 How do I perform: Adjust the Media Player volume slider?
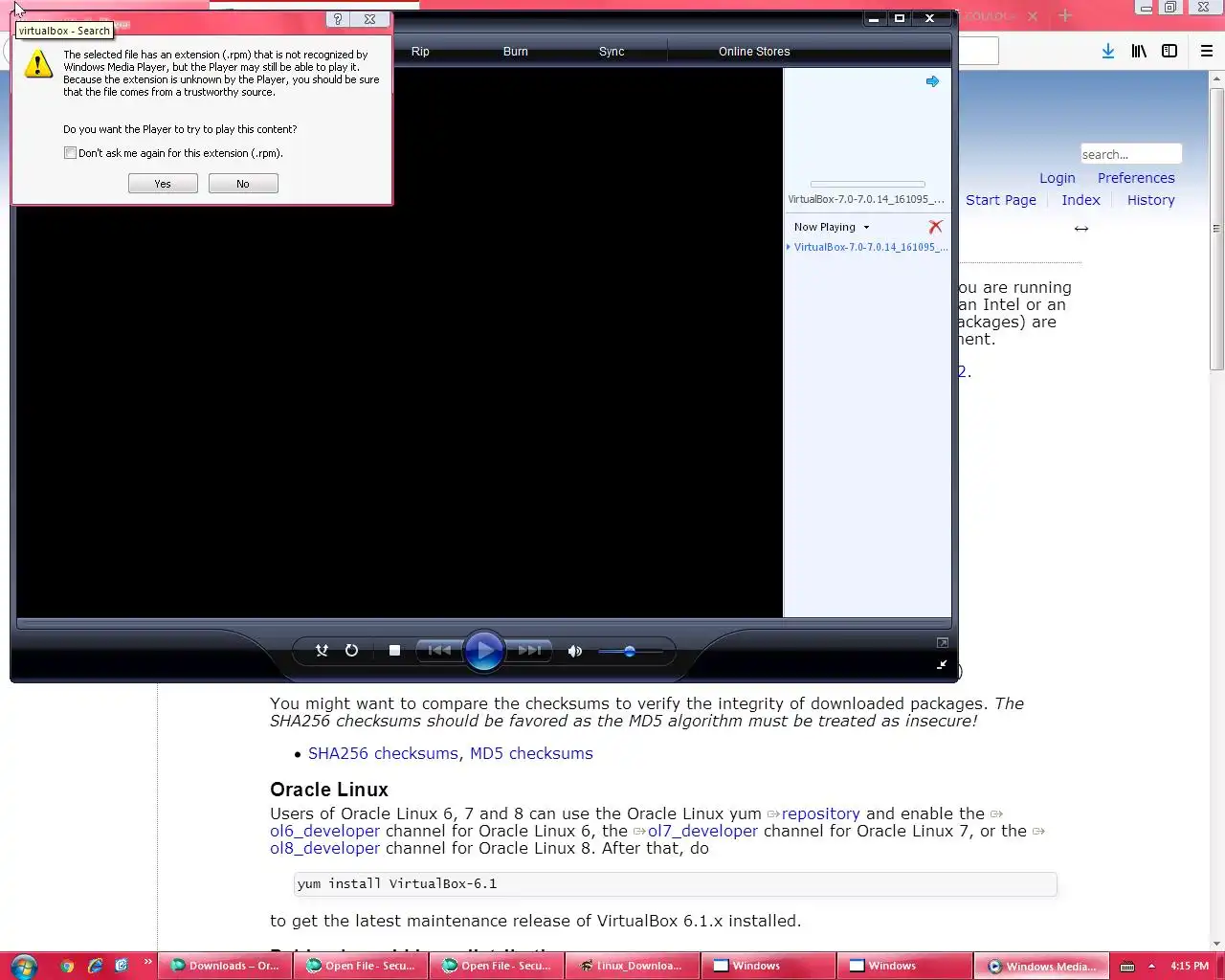point(630,651)
